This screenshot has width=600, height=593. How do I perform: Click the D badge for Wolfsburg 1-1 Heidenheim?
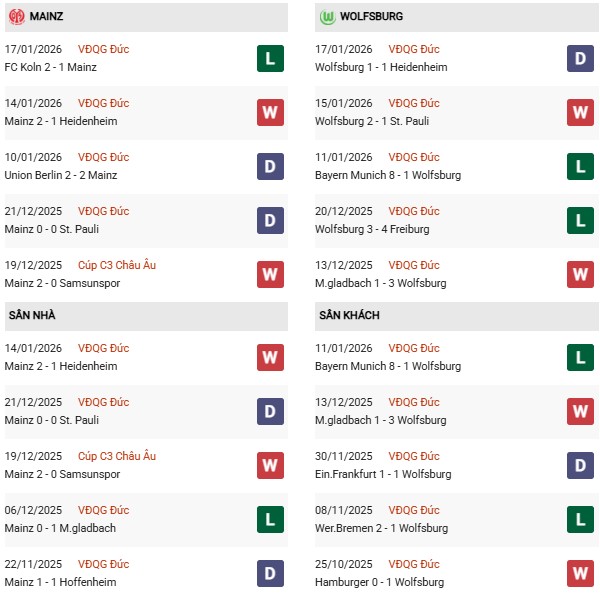(582, 58)
